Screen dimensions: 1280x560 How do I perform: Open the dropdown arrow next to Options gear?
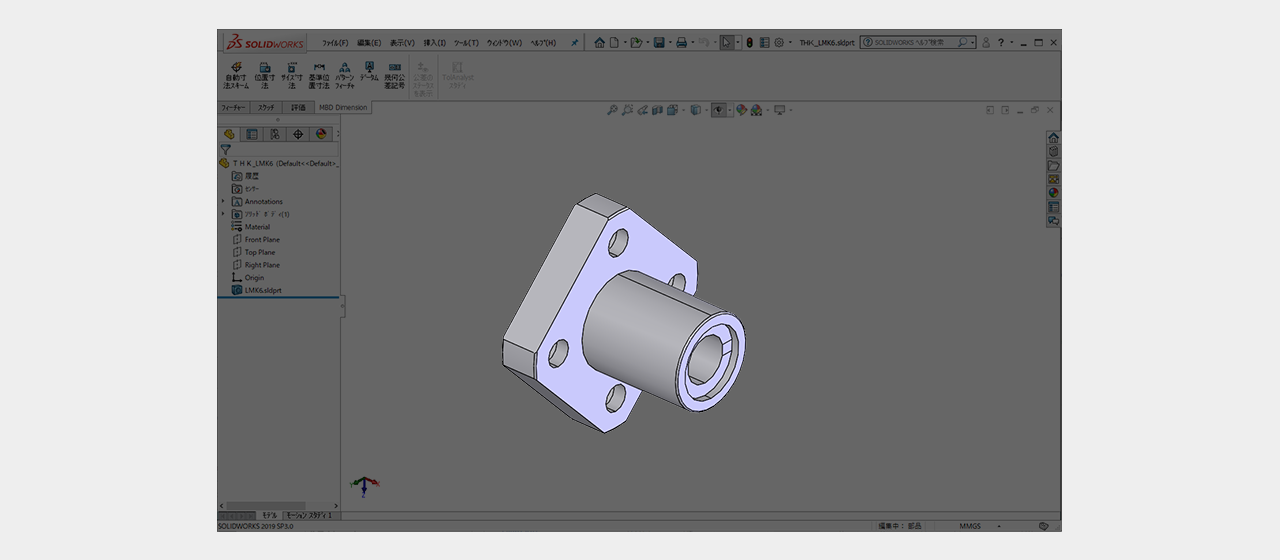pyautogui.click(x=790, y=43)
